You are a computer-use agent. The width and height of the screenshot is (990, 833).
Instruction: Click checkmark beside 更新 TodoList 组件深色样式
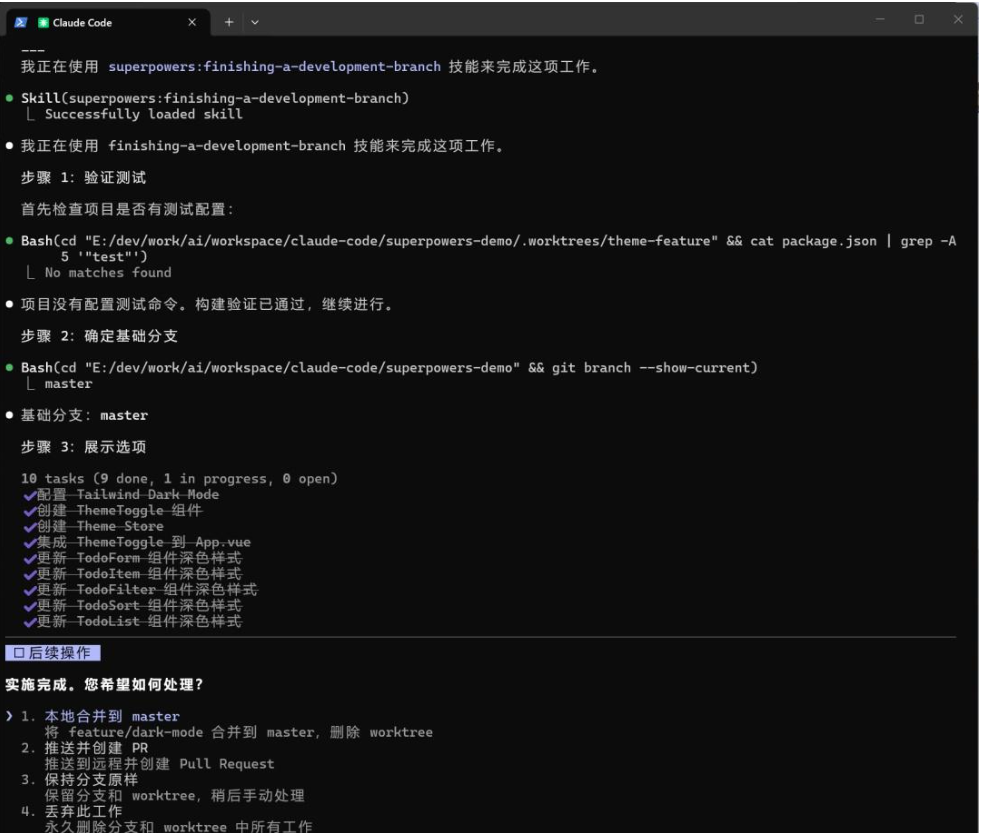[30, 621]
